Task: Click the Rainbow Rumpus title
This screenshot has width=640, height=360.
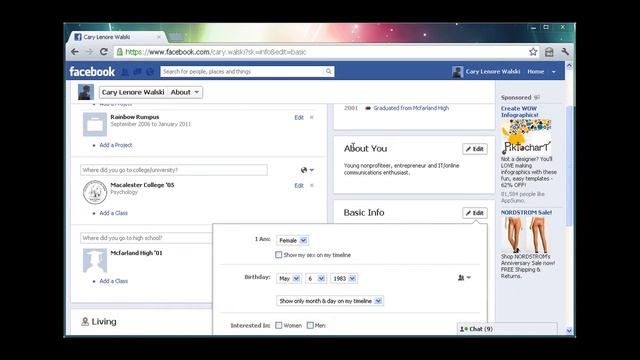Action: pyautogui.click(x=135, y=117)
